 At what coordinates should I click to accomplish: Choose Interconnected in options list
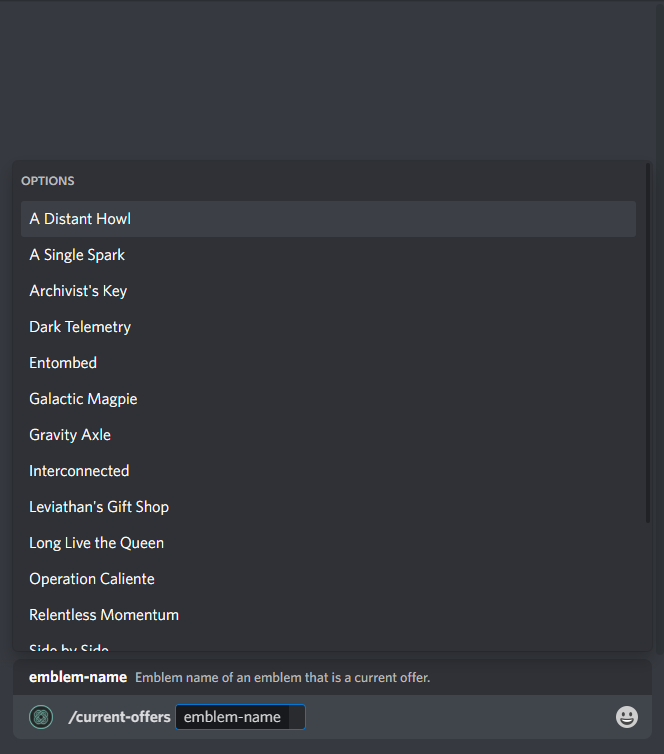328,471
